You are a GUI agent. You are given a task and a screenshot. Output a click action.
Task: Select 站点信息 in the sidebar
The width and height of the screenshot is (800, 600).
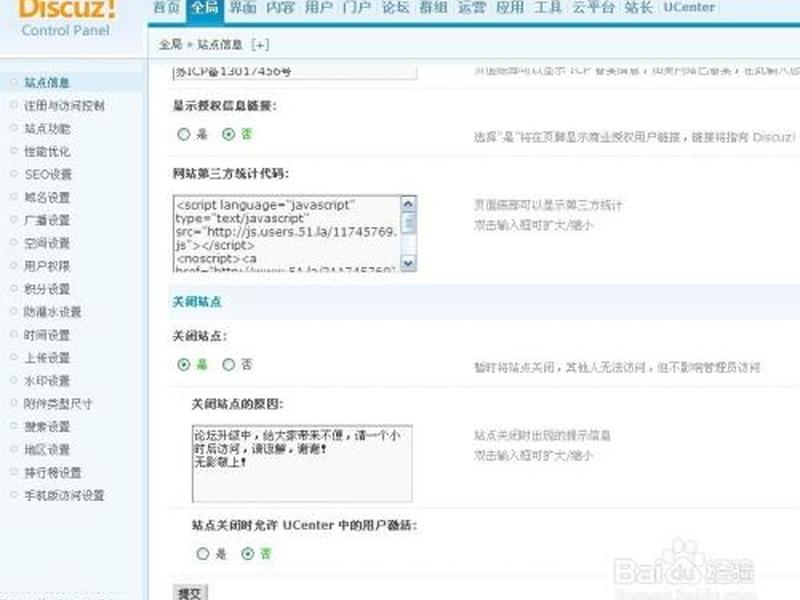[47, 83]
